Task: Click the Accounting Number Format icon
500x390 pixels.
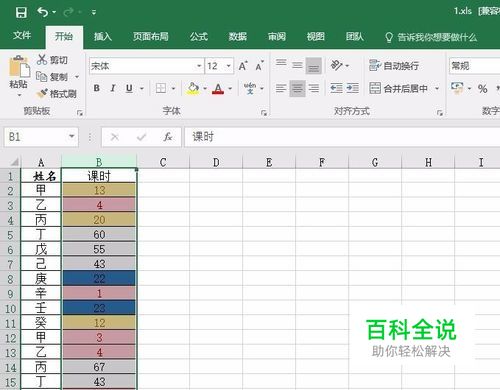Action: (457, 88)
